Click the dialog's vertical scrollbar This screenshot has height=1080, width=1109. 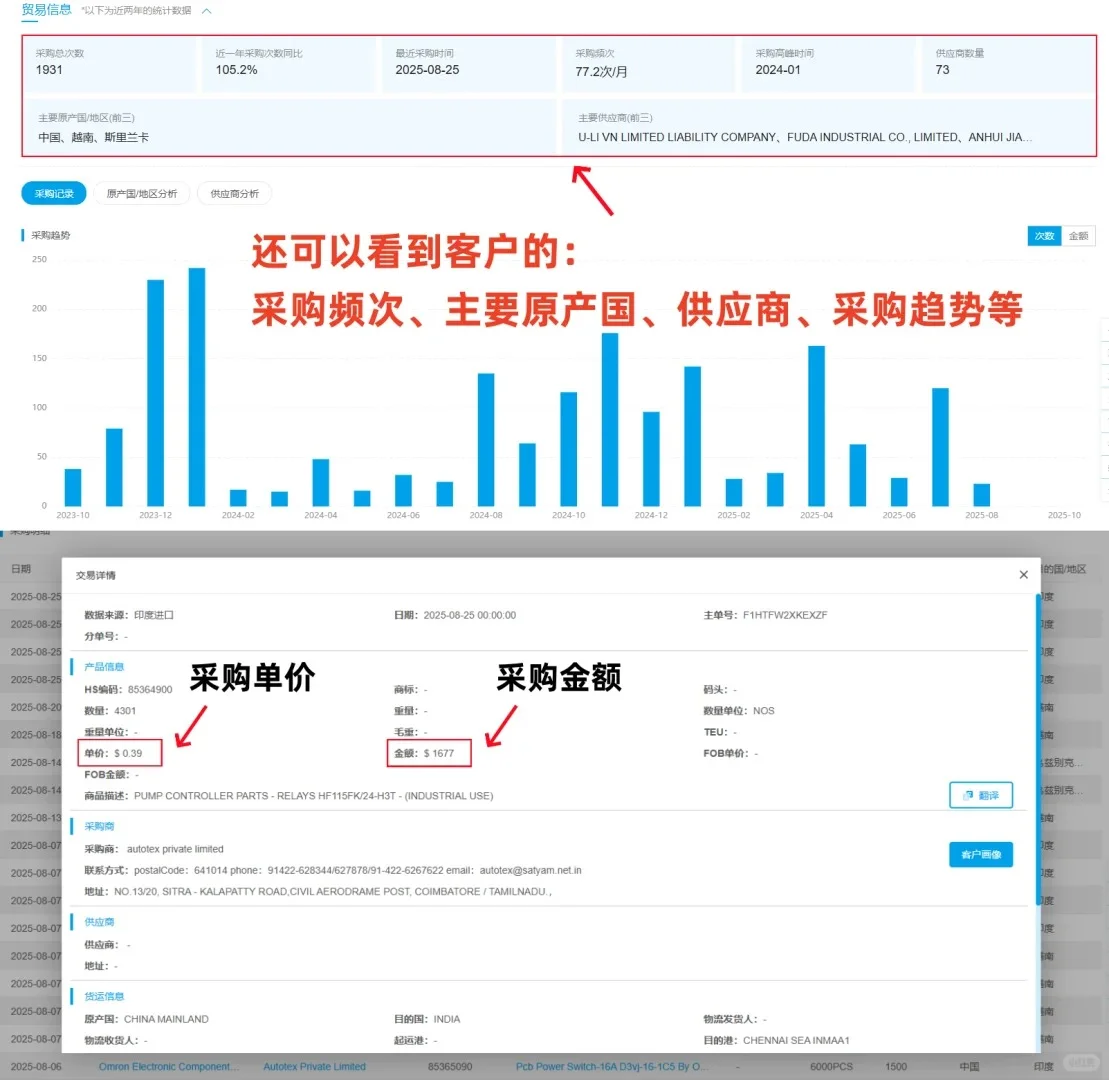[1038, 750]
